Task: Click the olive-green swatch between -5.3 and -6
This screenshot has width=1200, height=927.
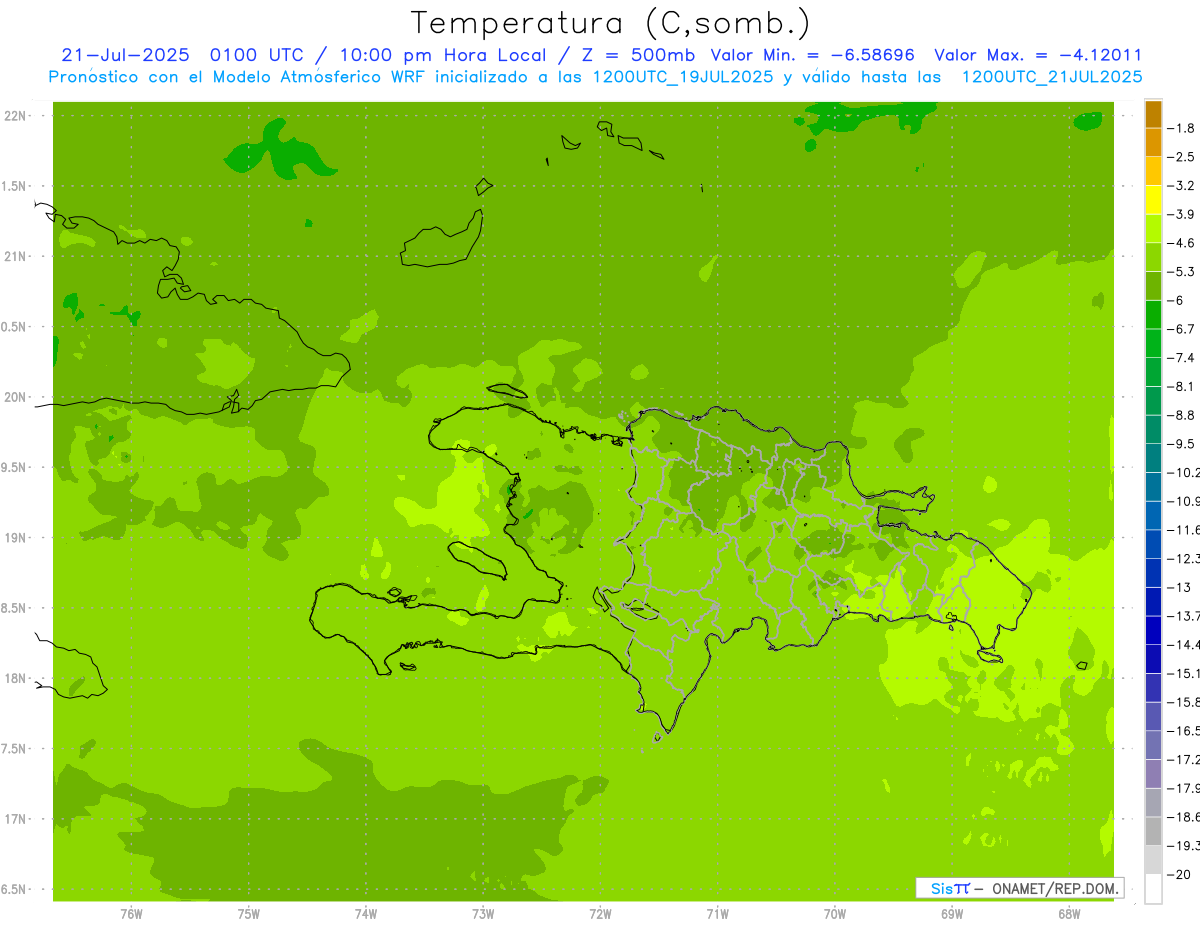Action: (1153, 286)
